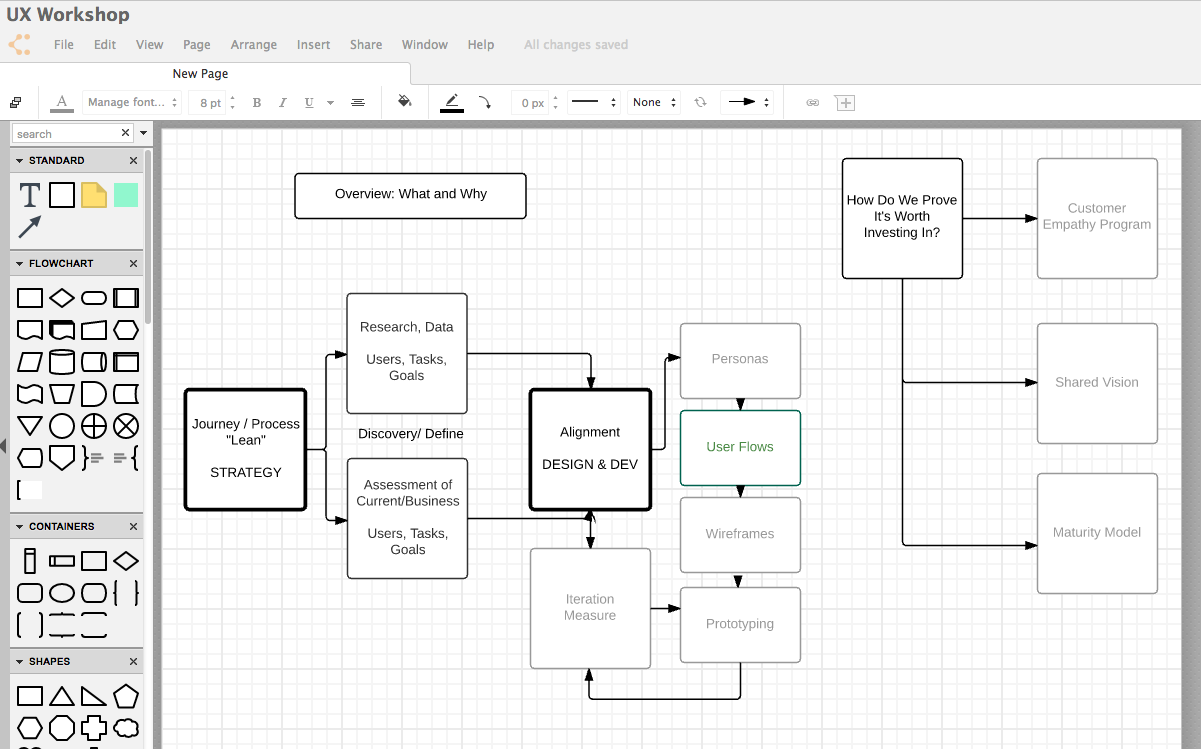
Task: Select the Cross shape in Shapes section
Action: (x=94, y=728)
